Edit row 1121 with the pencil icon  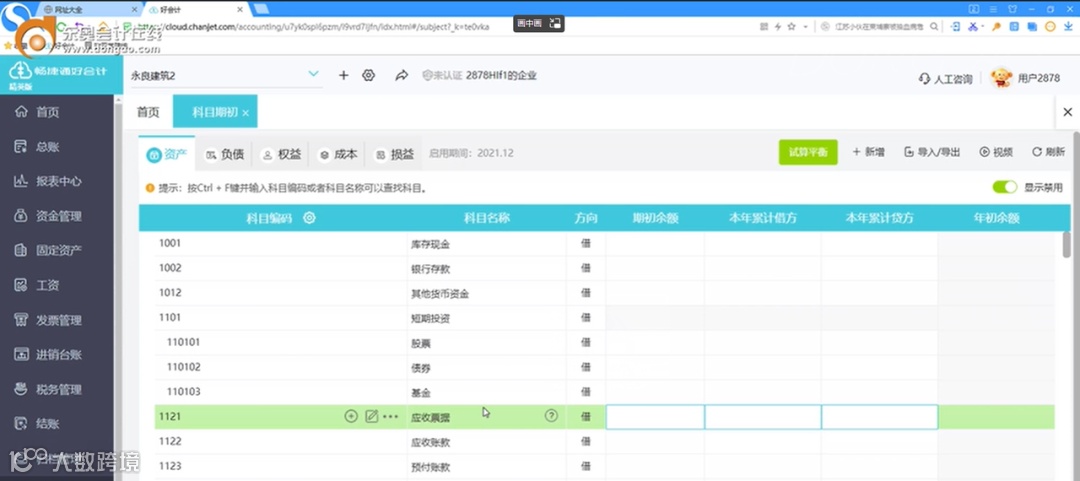point(372,416)
